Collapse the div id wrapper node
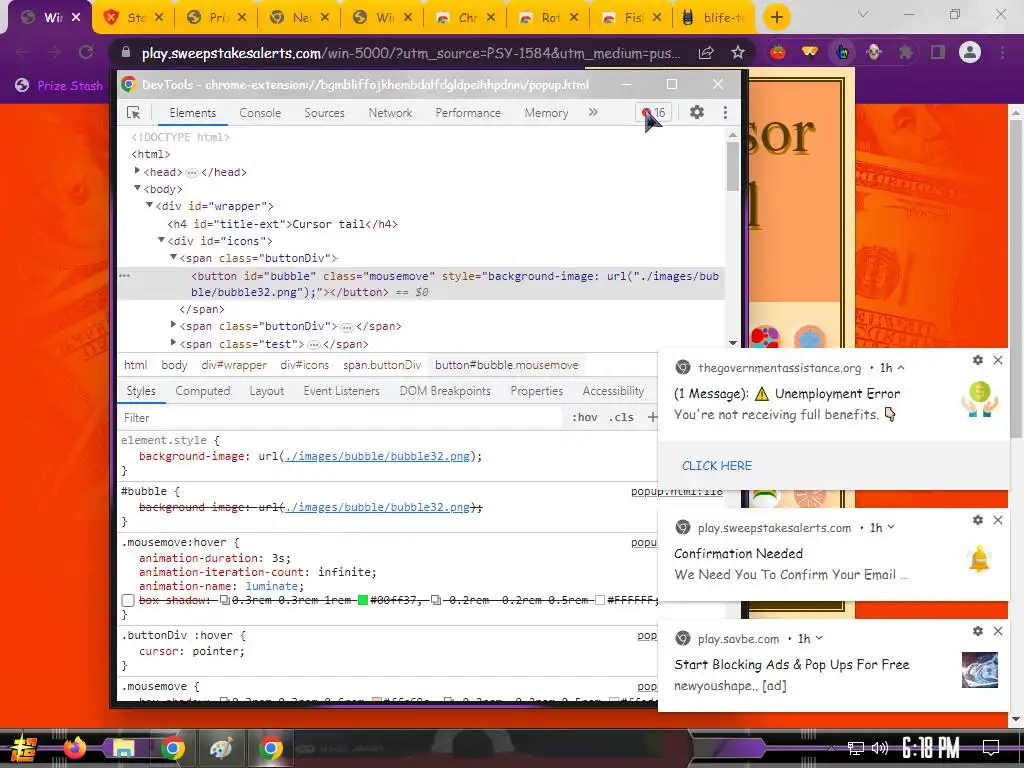Viewport: 1024px width, 768px height. click(150, 205)
